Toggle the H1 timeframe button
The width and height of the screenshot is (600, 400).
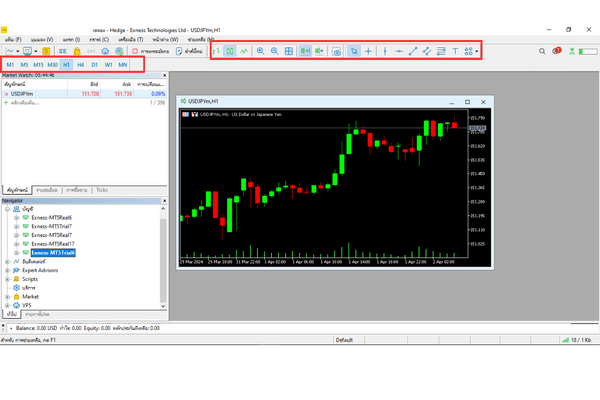[66, 64]
